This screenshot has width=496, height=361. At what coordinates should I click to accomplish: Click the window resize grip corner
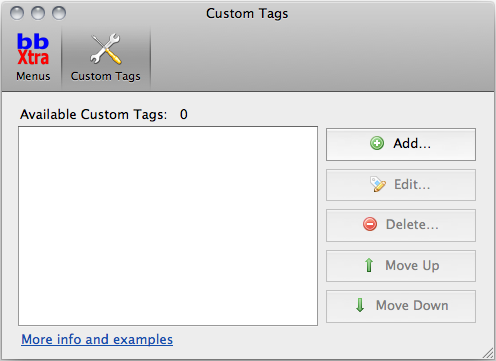(x=488, y=353)
